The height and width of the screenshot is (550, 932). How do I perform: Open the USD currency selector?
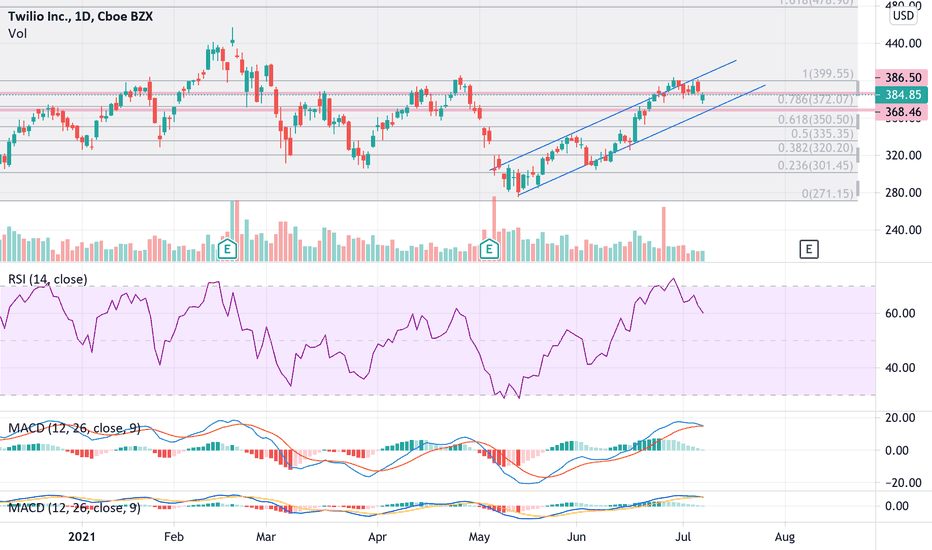[903, 15]
